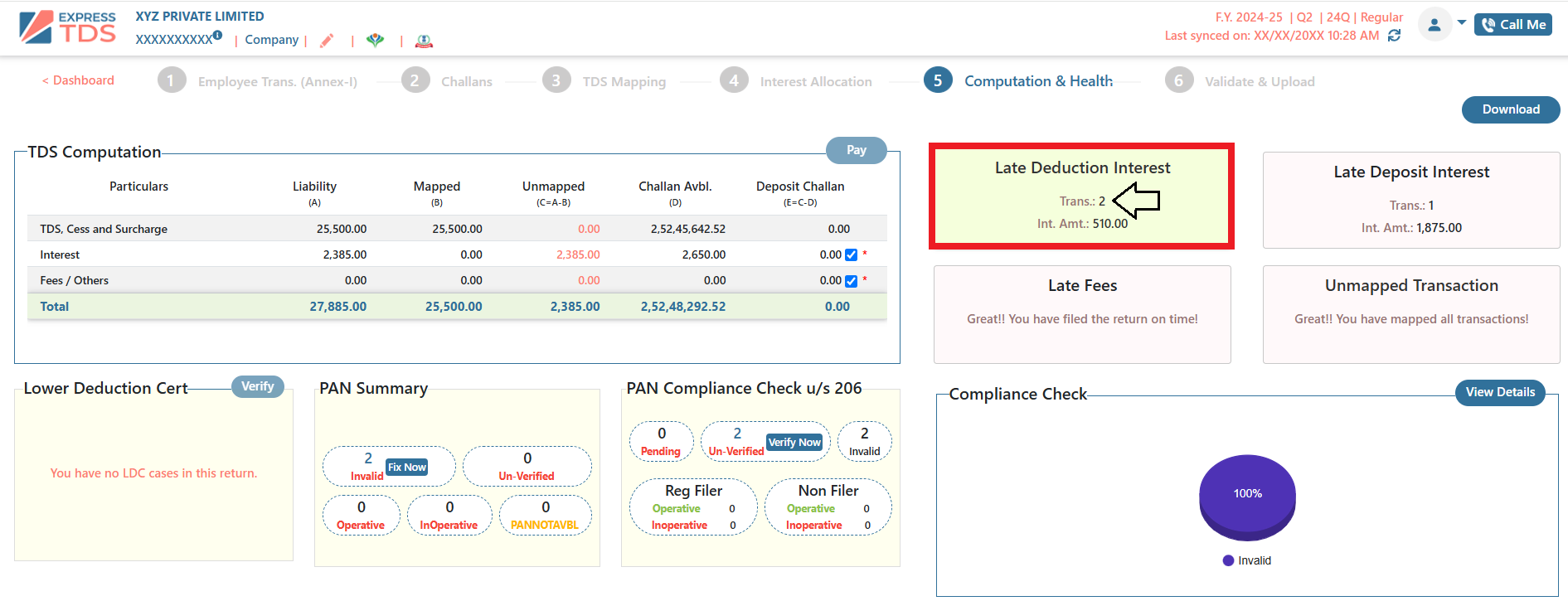Edit company details with the pencil icon
This screenshot has width=1568, height=601.
coord(328,40)
